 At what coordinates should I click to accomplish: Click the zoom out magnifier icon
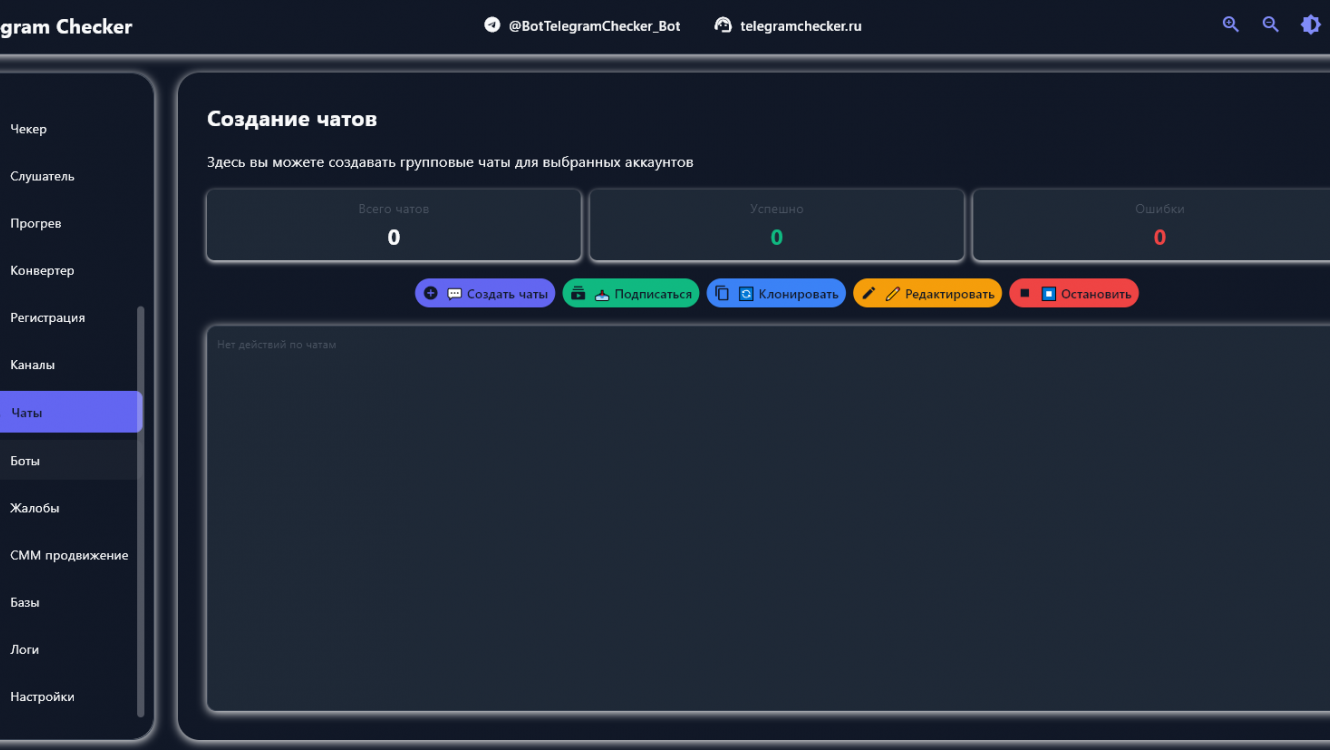pos(1270,25)
